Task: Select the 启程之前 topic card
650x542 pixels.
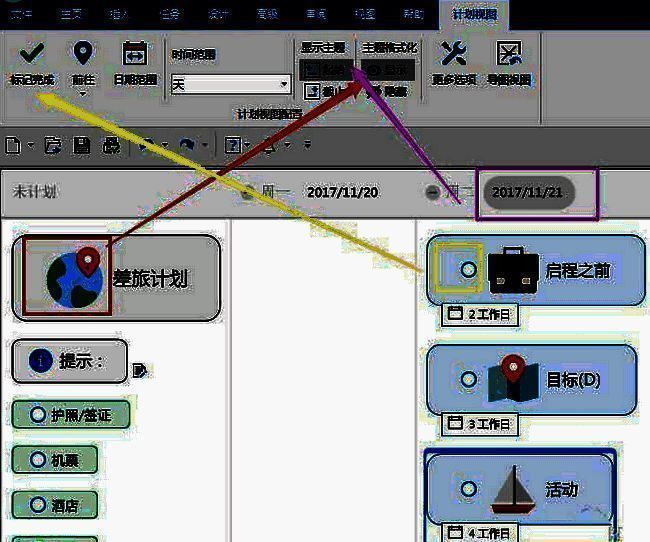Action: click(x=535, y=270)
